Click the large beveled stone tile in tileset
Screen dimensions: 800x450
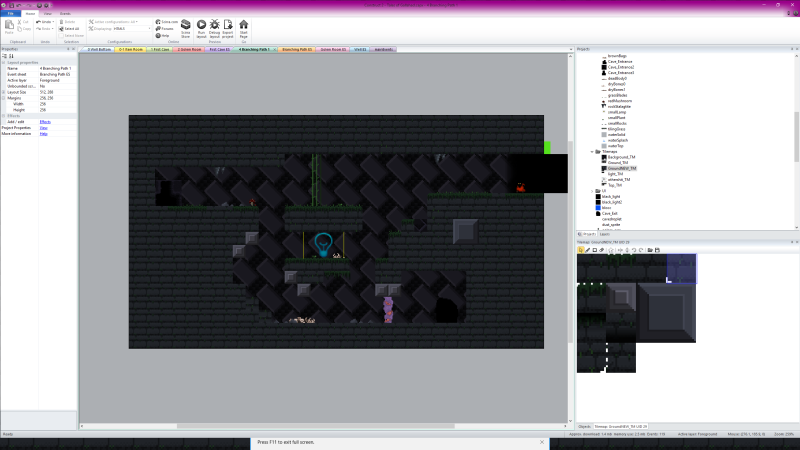tap(666, 312)
